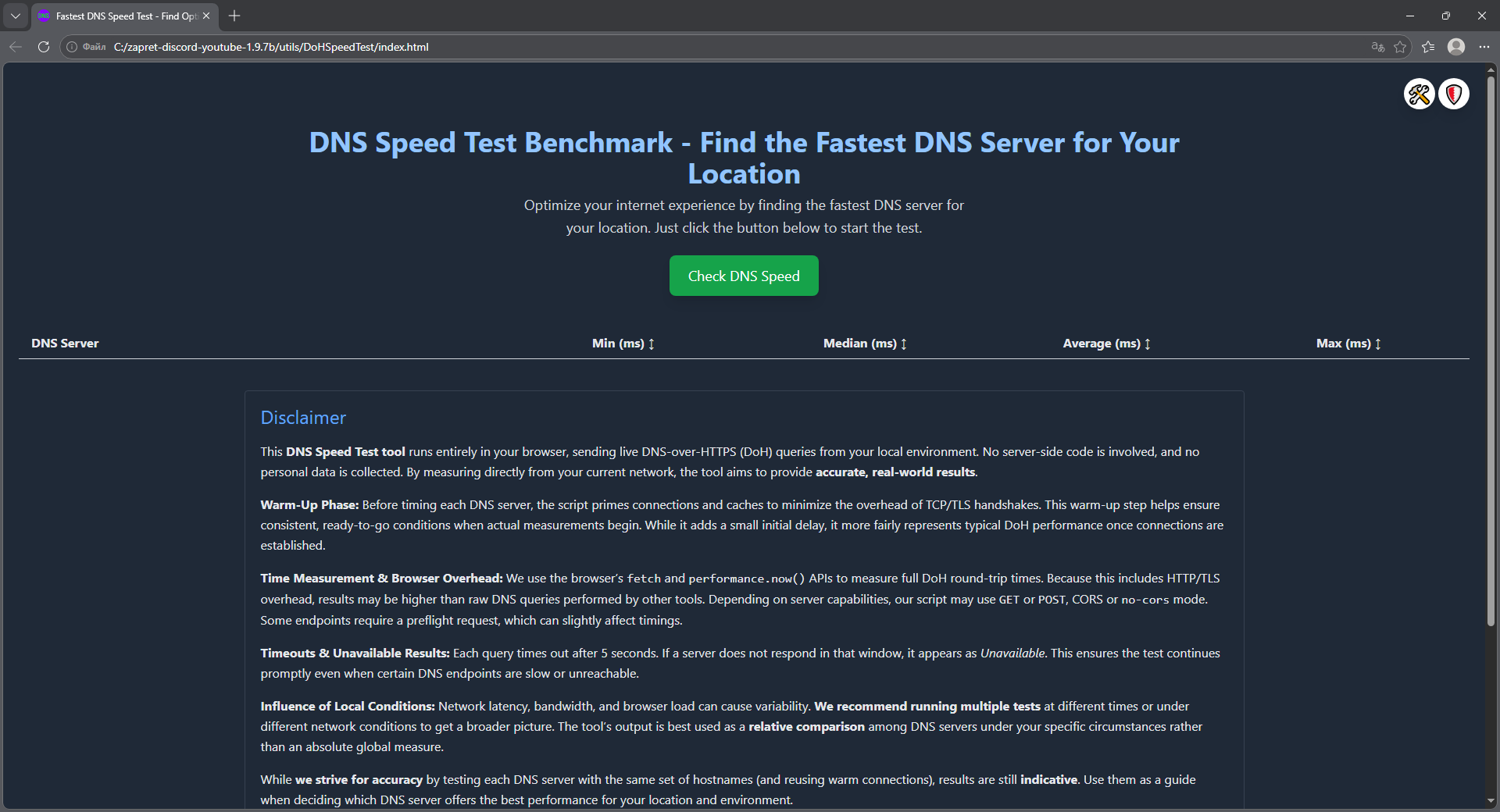The width and height of the screenshot is (1500, 812).
Task: Expand the tab search dropdown chevron
Action: [16, 16]
